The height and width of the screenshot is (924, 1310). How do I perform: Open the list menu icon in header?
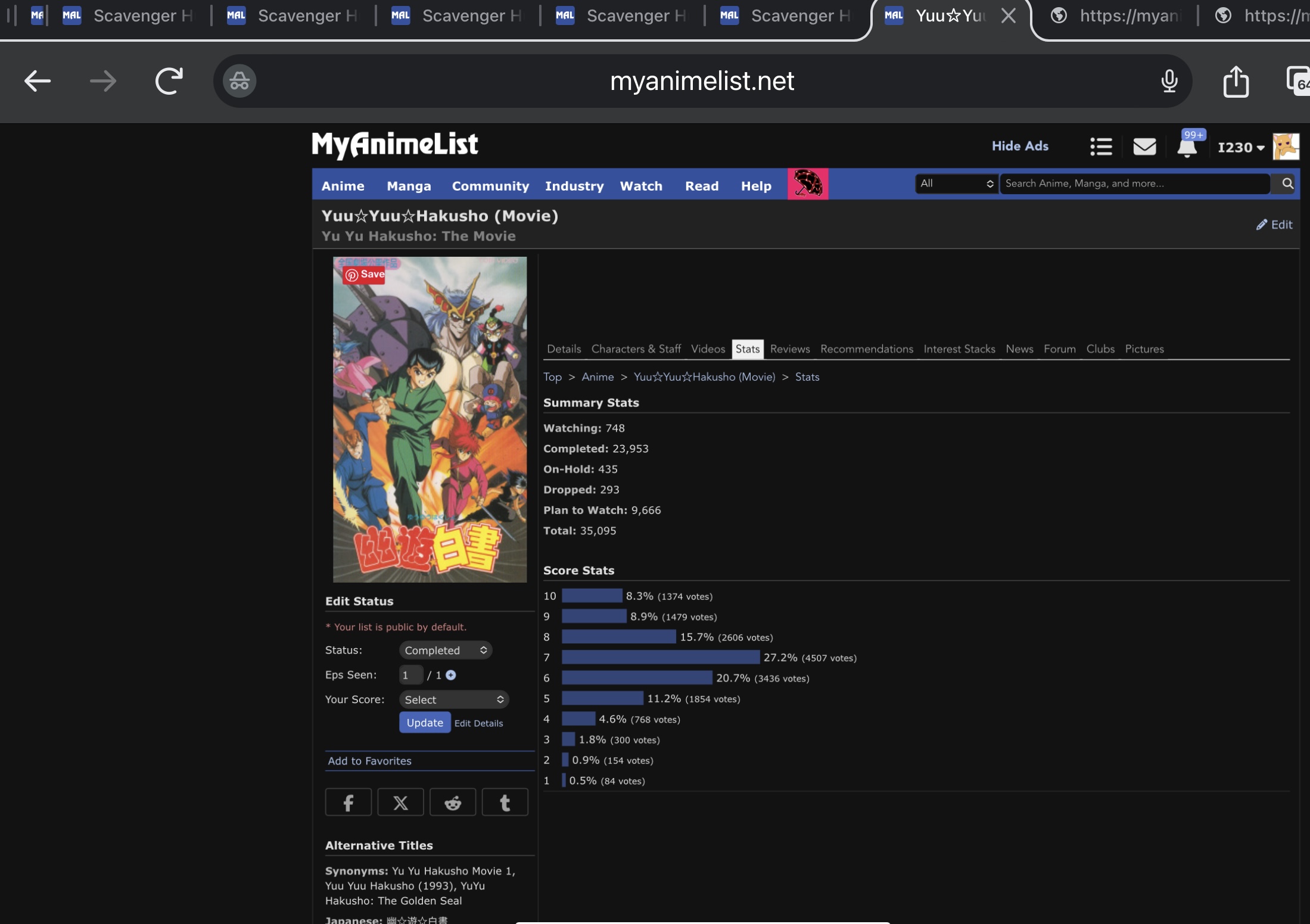(x=1101, y=147)
